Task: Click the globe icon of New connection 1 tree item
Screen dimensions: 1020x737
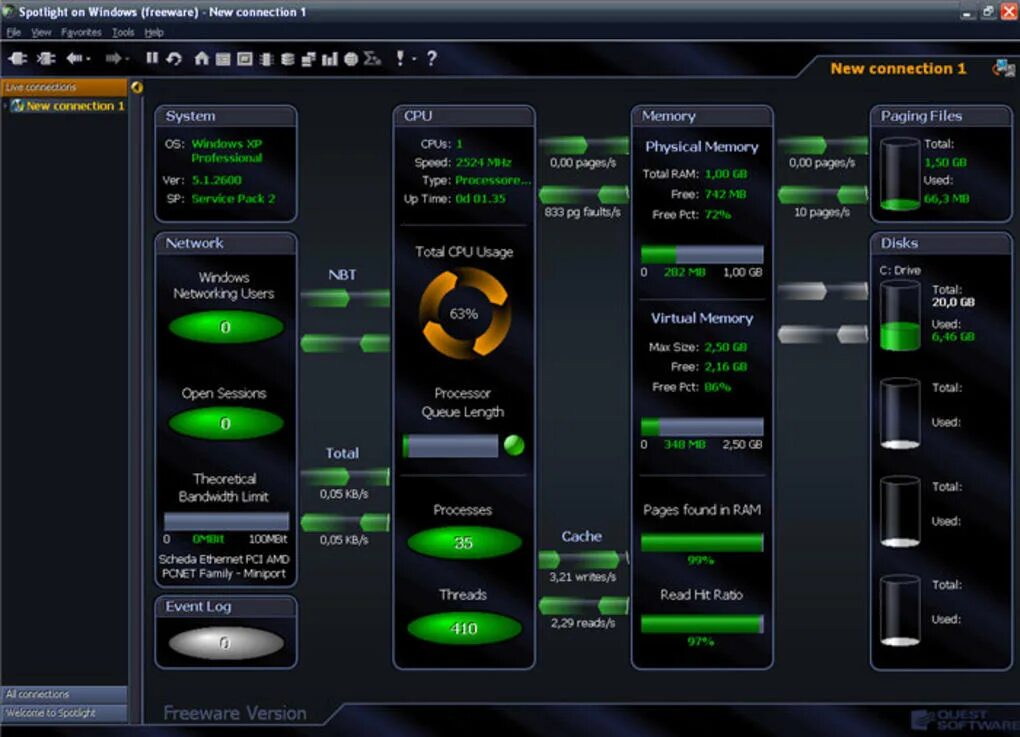Action: click(18, 105)
